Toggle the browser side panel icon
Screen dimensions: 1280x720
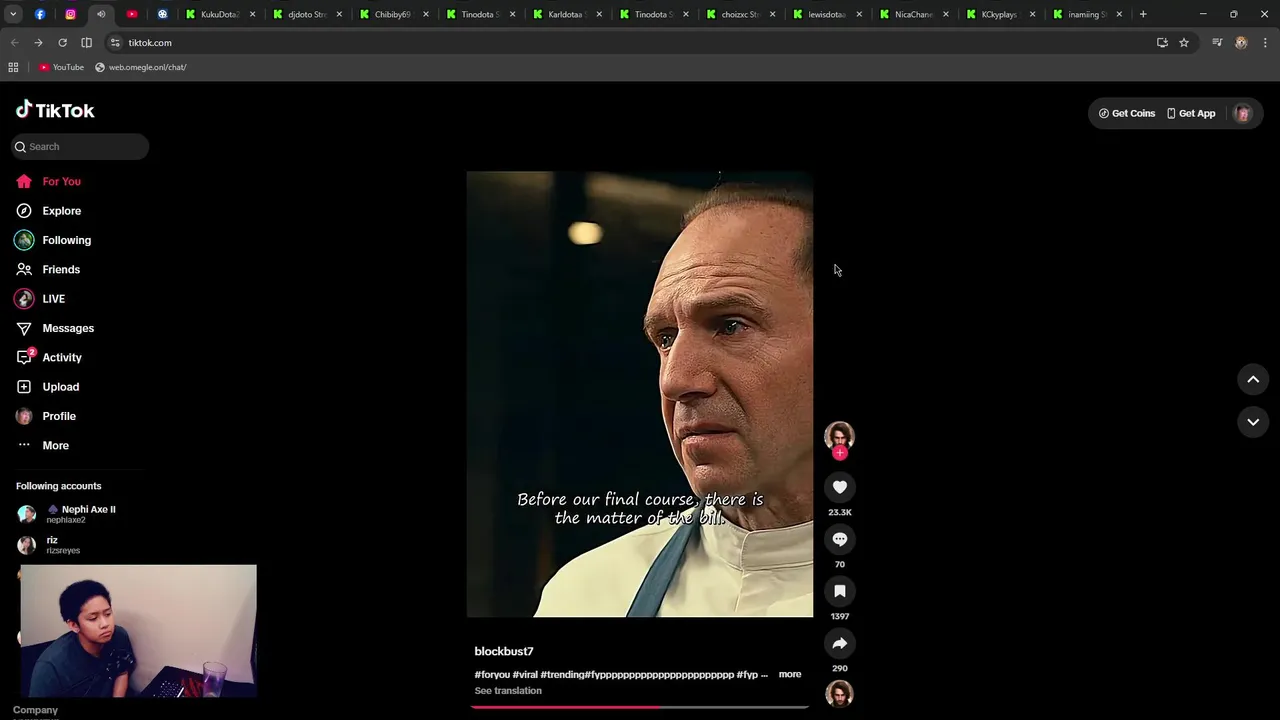pyautogui.click(x=86, y=43)
